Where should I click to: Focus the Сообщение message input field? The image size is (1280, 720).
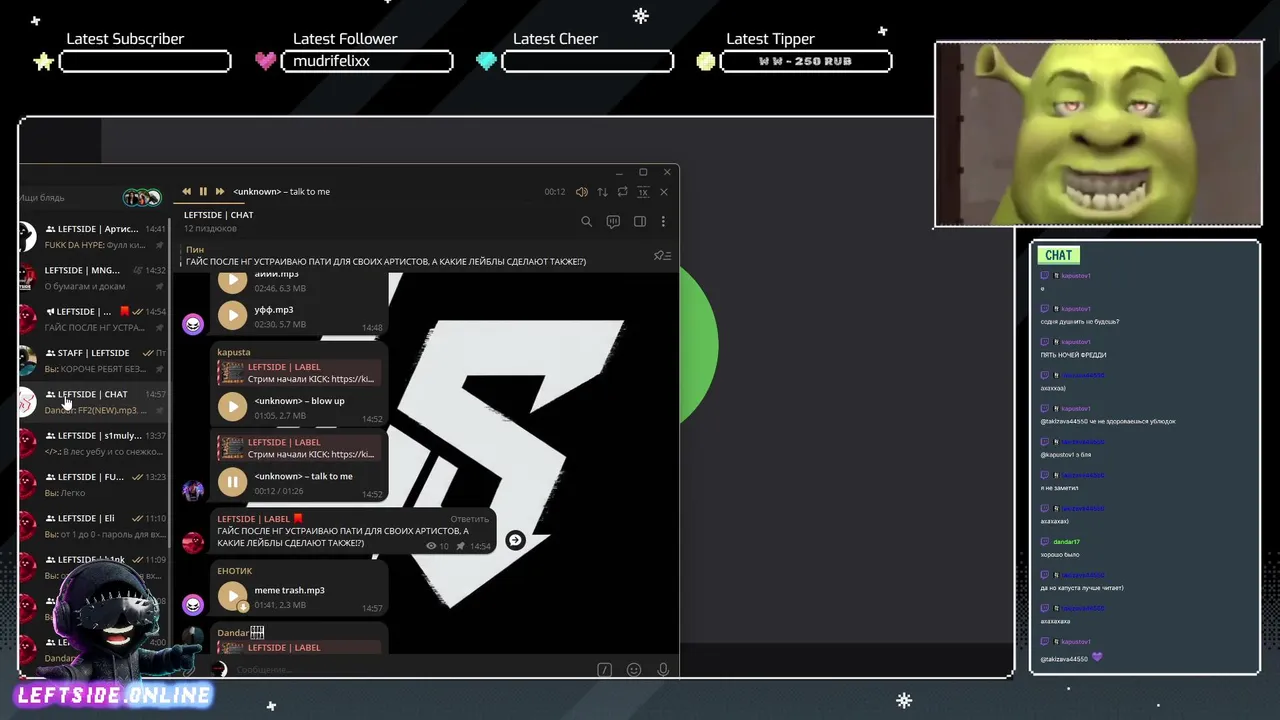pos(410,670)
